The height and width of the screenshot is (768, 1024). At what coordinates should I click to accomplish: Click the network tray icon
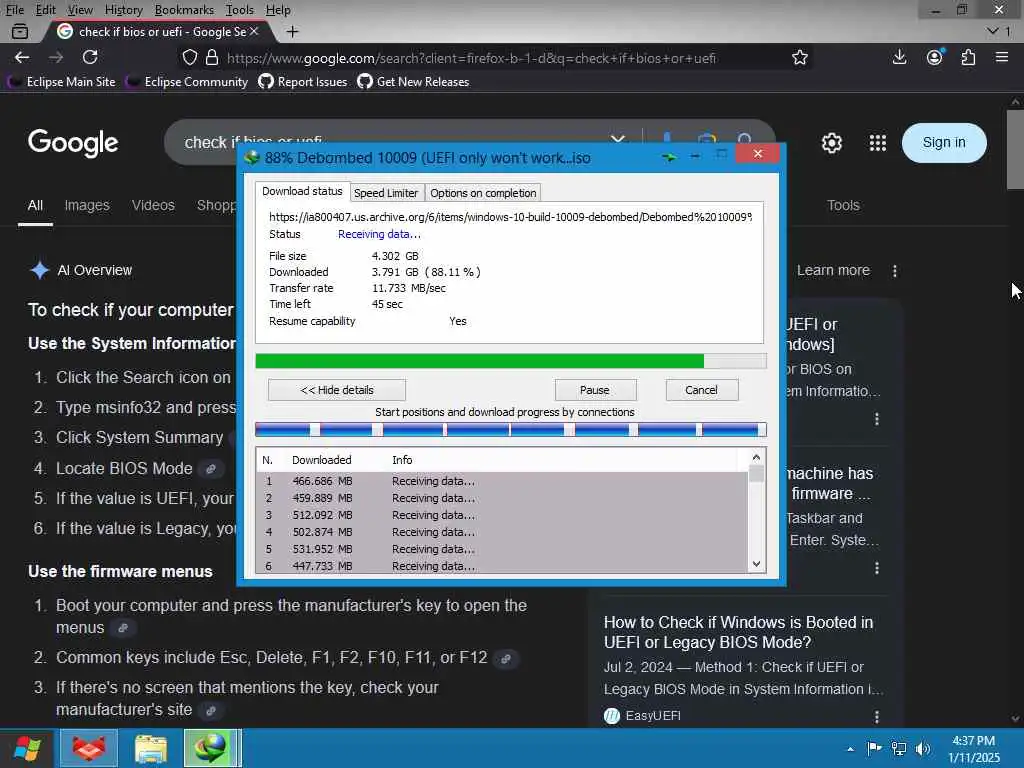tap(899, 748)
